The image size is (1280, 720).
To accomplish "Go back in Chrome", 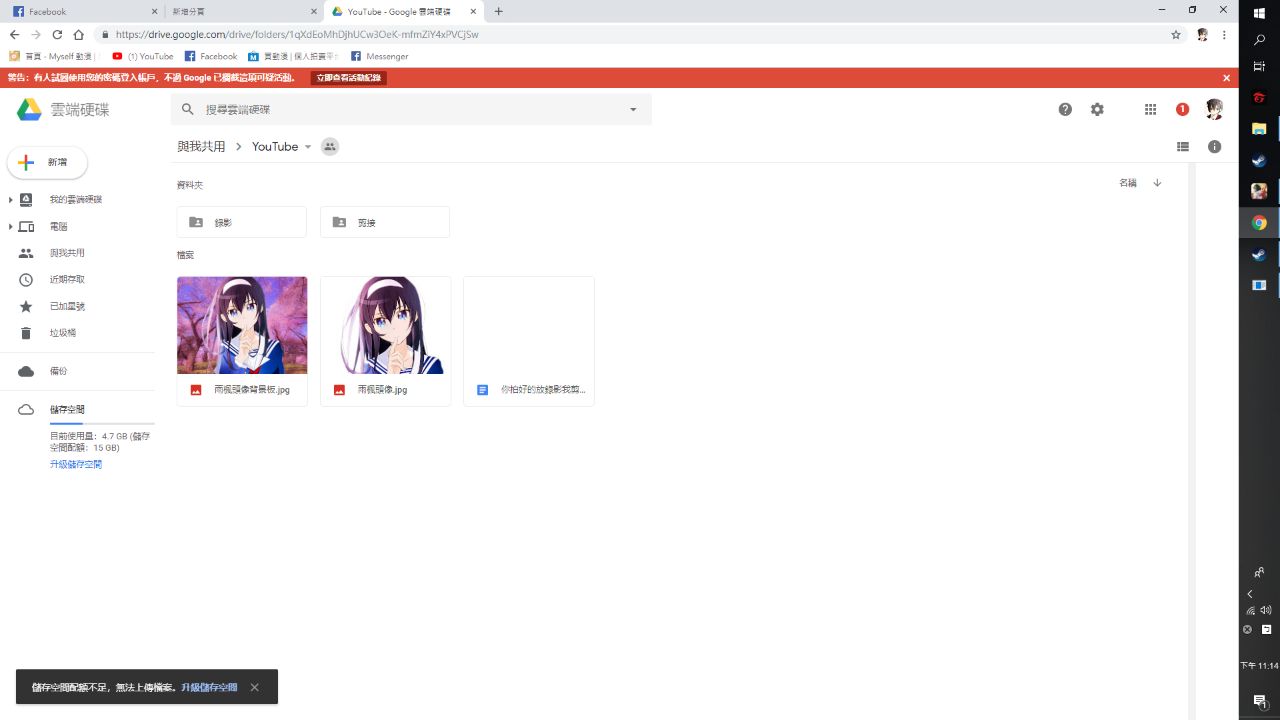I will click(x=14, y=34).
